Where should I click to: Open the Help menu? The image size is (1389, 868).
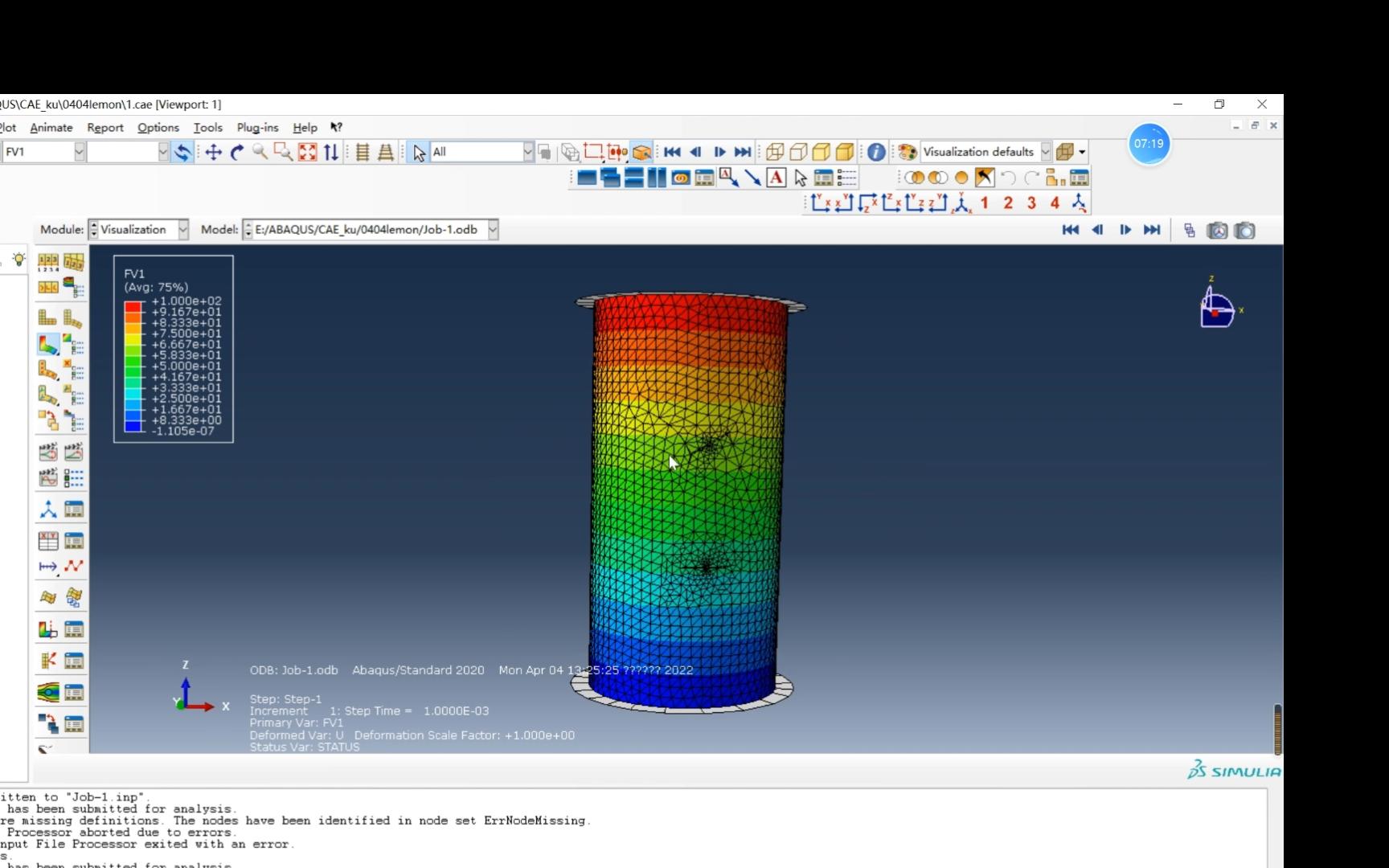pyautogui.click(x=305, y=128)
